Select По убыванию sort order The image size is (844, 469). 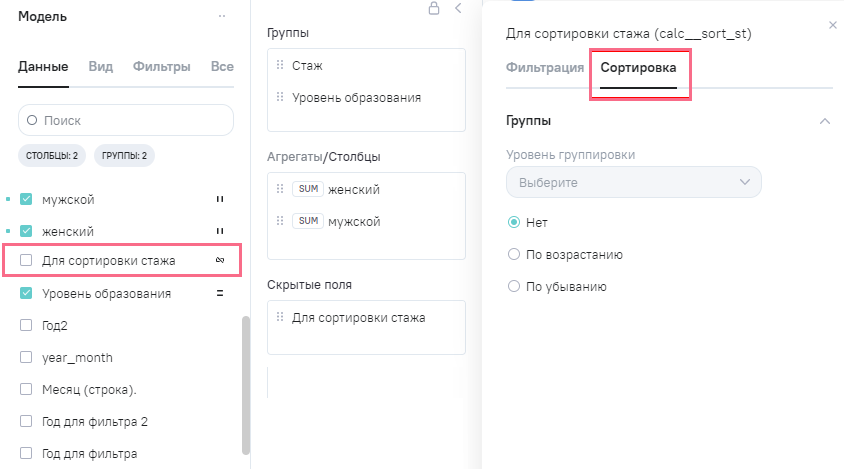point(514,286)
